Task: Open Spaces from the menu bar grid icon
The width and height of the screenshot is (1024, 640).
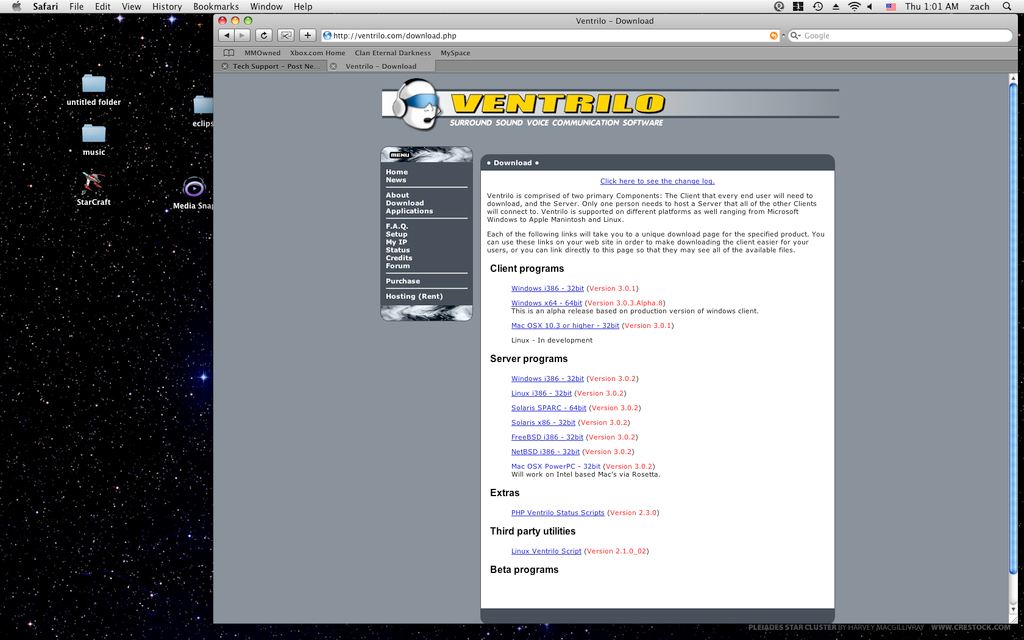Action: tap(798, 7)
